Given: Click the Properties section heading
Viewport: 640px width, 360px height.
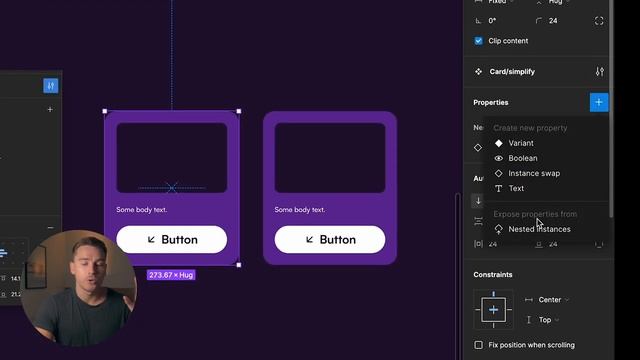Looking at the screenshot, I should 491,102.
